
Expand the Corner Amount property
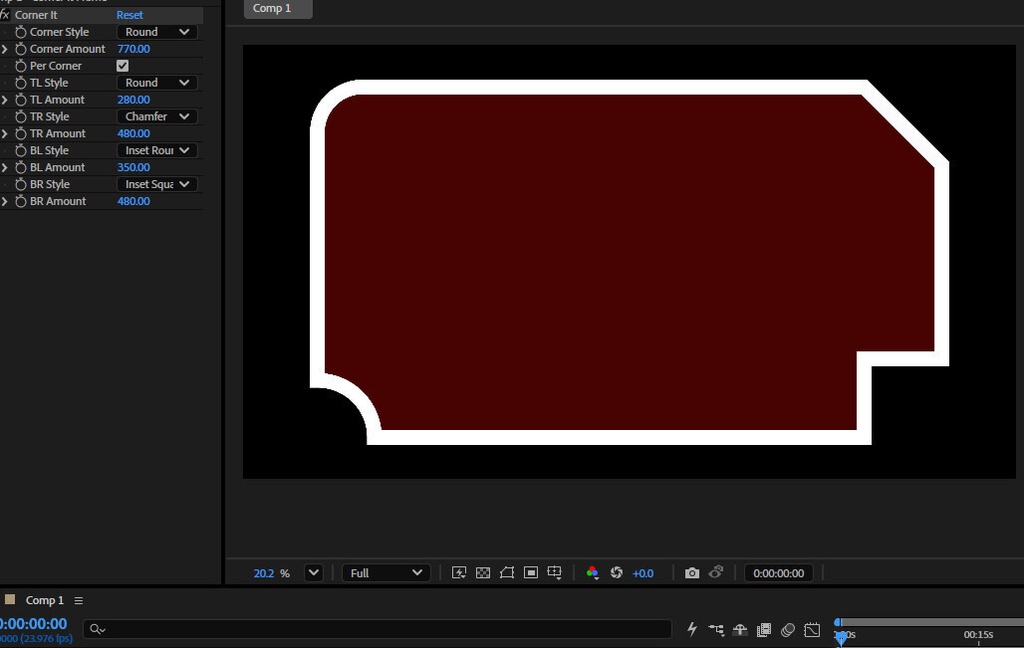pos(5,49)
